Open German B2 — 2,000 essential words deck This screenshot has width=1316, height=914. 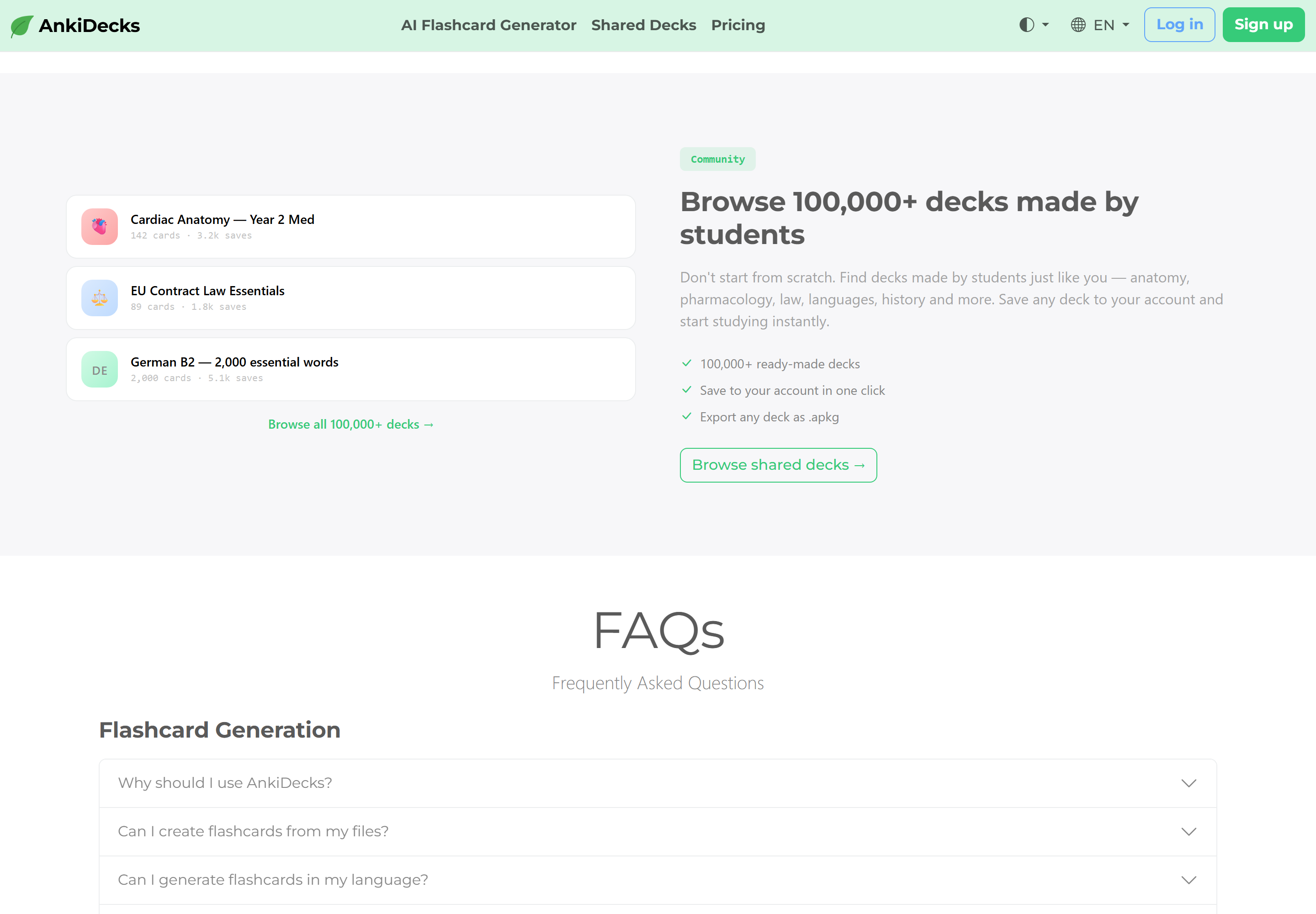(x=350, y=369)
